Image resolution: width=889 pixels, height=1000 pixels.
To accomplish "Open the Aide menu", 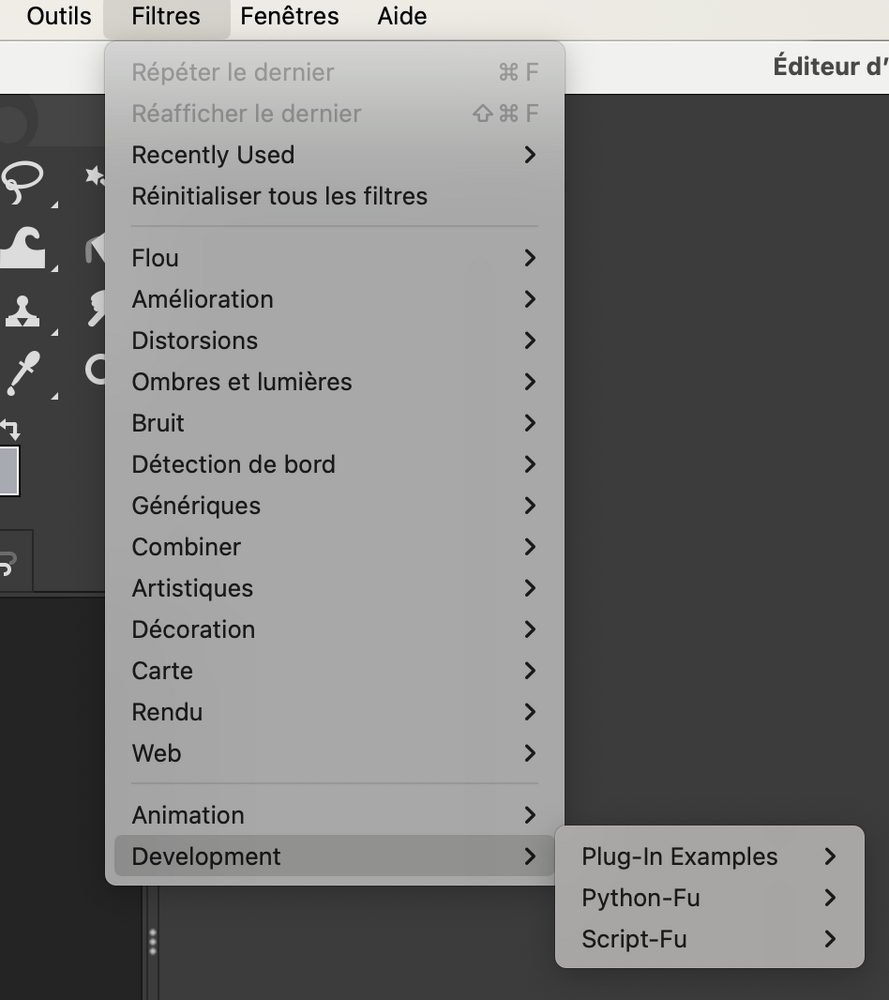I will point(402,17).
